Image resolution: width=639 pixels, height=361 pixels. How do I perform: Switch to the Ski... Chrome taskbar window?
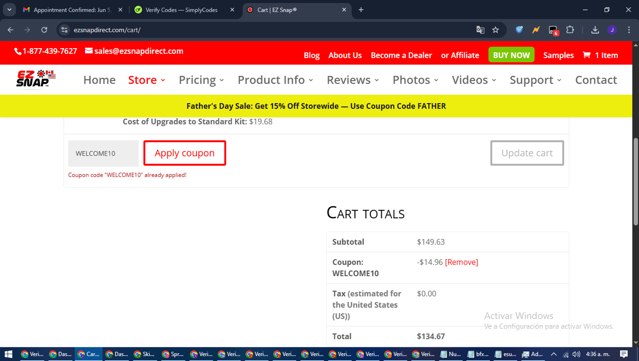[144, 354]
